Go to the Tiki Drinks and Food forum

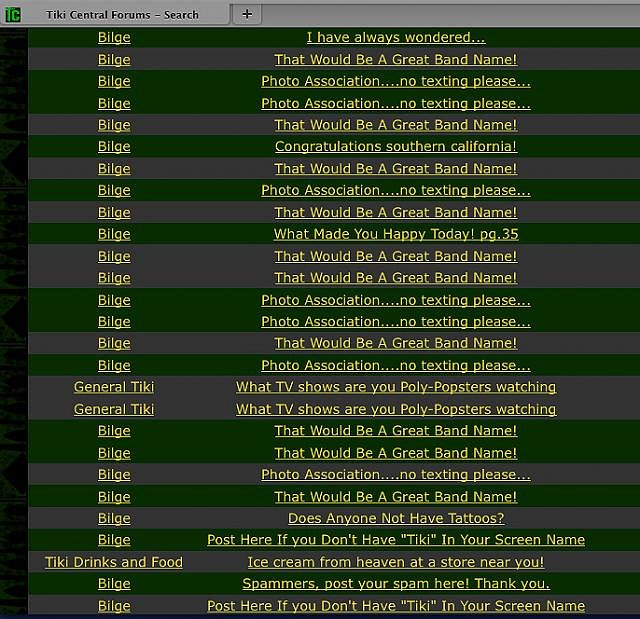coord(114,563)
